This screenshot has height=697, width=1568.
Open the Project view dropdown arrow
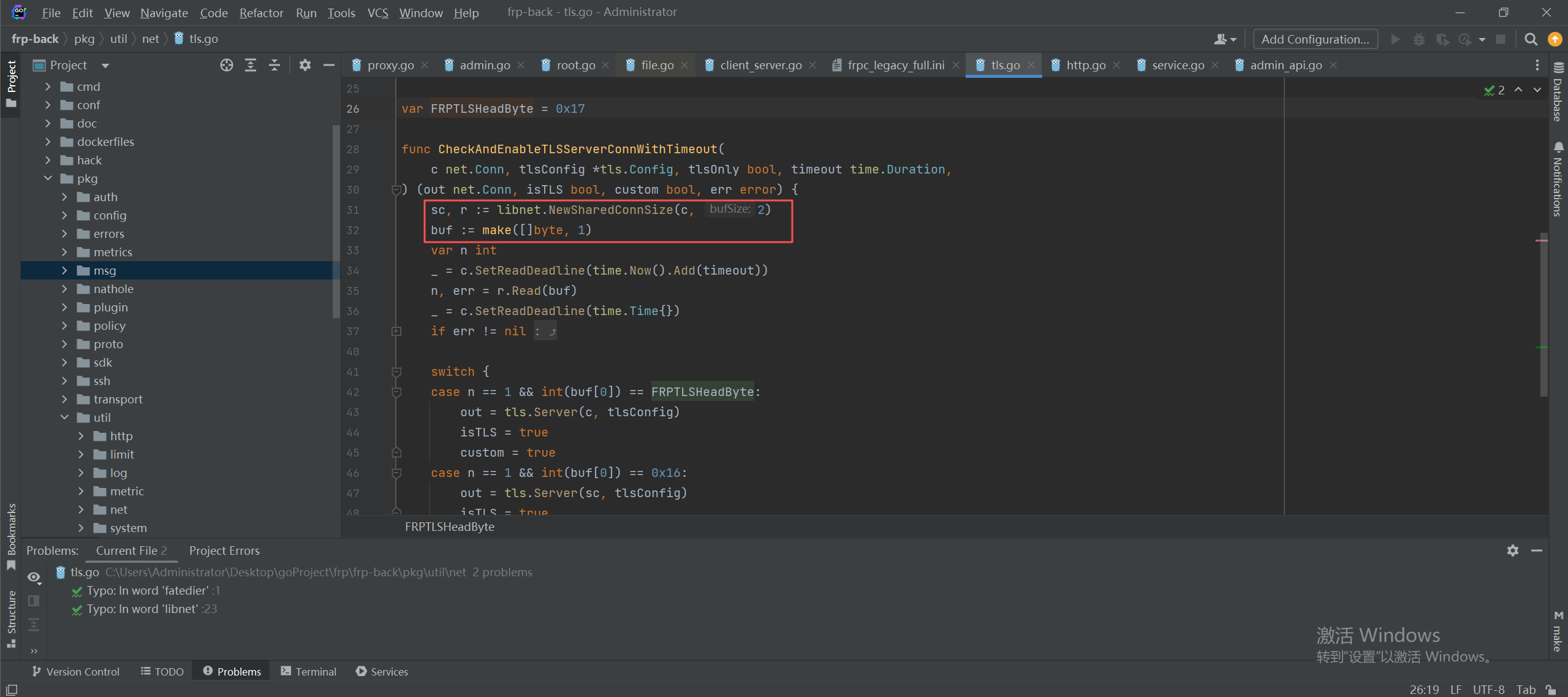click(x=105, y=66)
